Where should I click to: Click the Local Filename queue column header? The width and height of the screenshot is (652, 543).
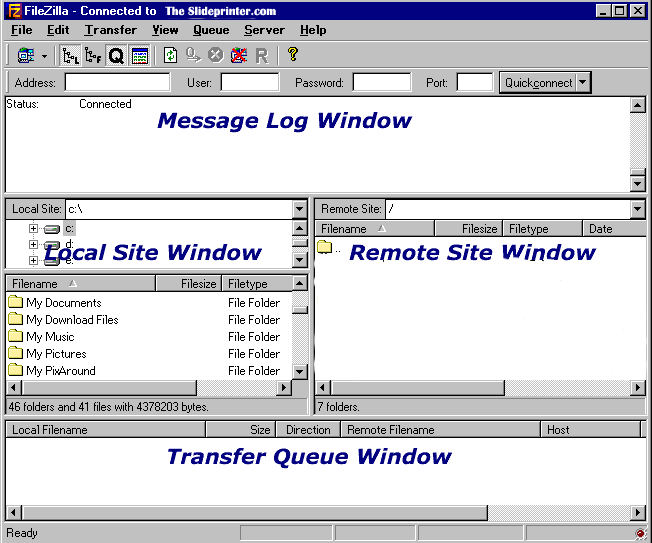pyautogui.click(x=106, y=429)
